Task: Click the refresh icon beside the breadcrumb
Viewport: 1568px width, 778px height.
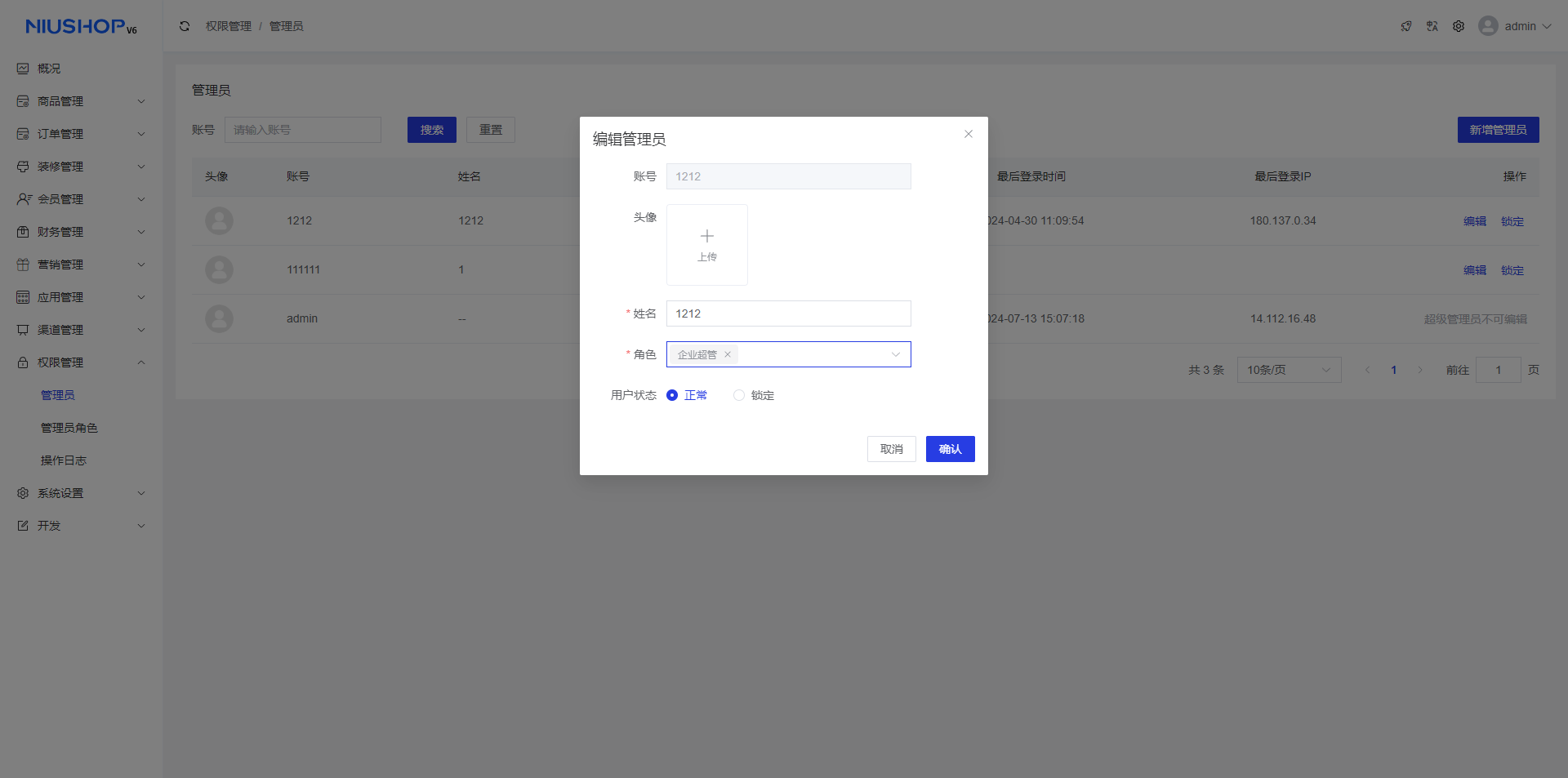Action: coord(185,26)
